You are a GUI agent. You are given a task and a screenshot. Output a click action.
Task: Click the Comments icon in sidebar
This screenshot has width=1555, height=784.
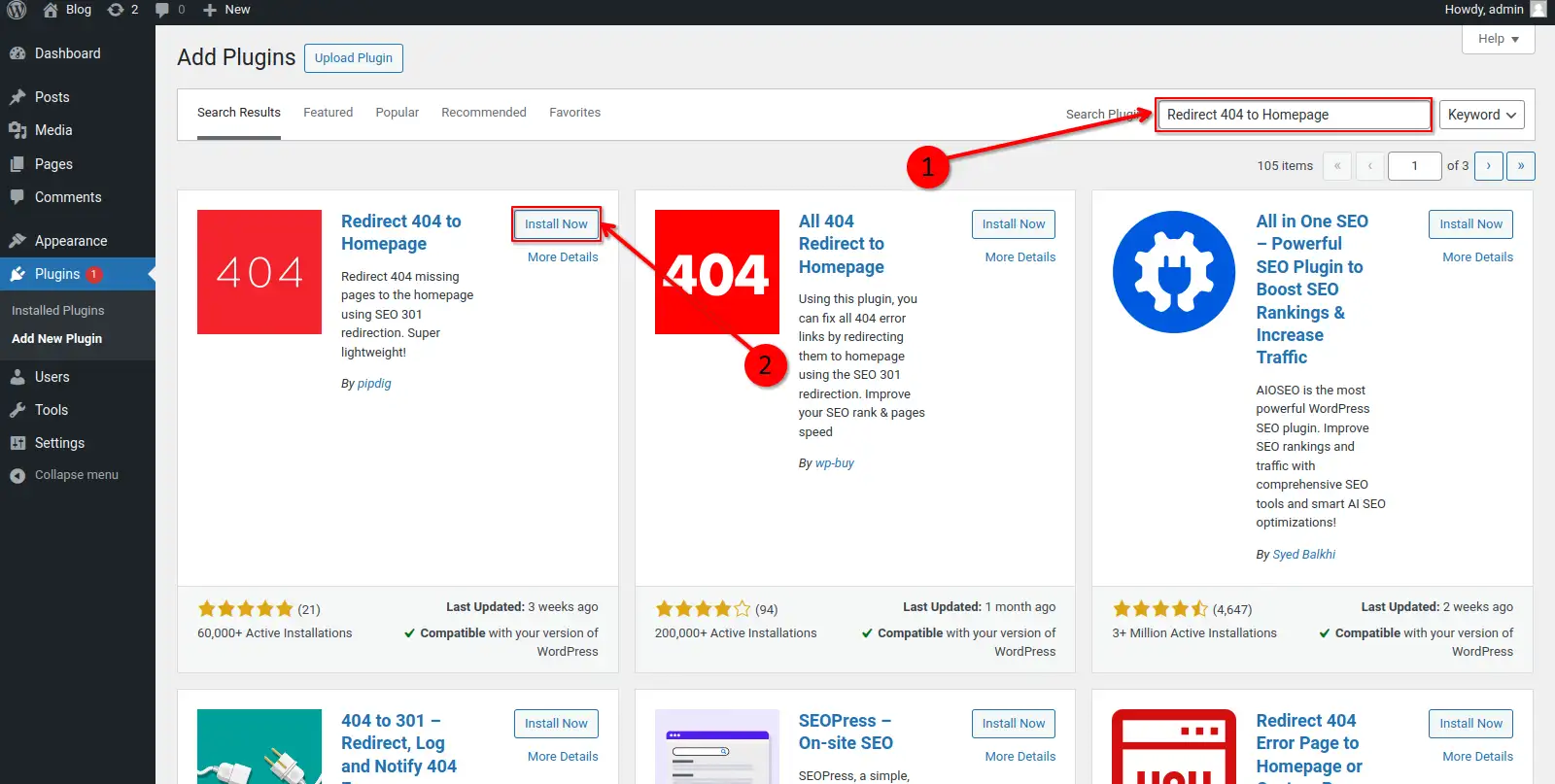click(x=17, y=197)
